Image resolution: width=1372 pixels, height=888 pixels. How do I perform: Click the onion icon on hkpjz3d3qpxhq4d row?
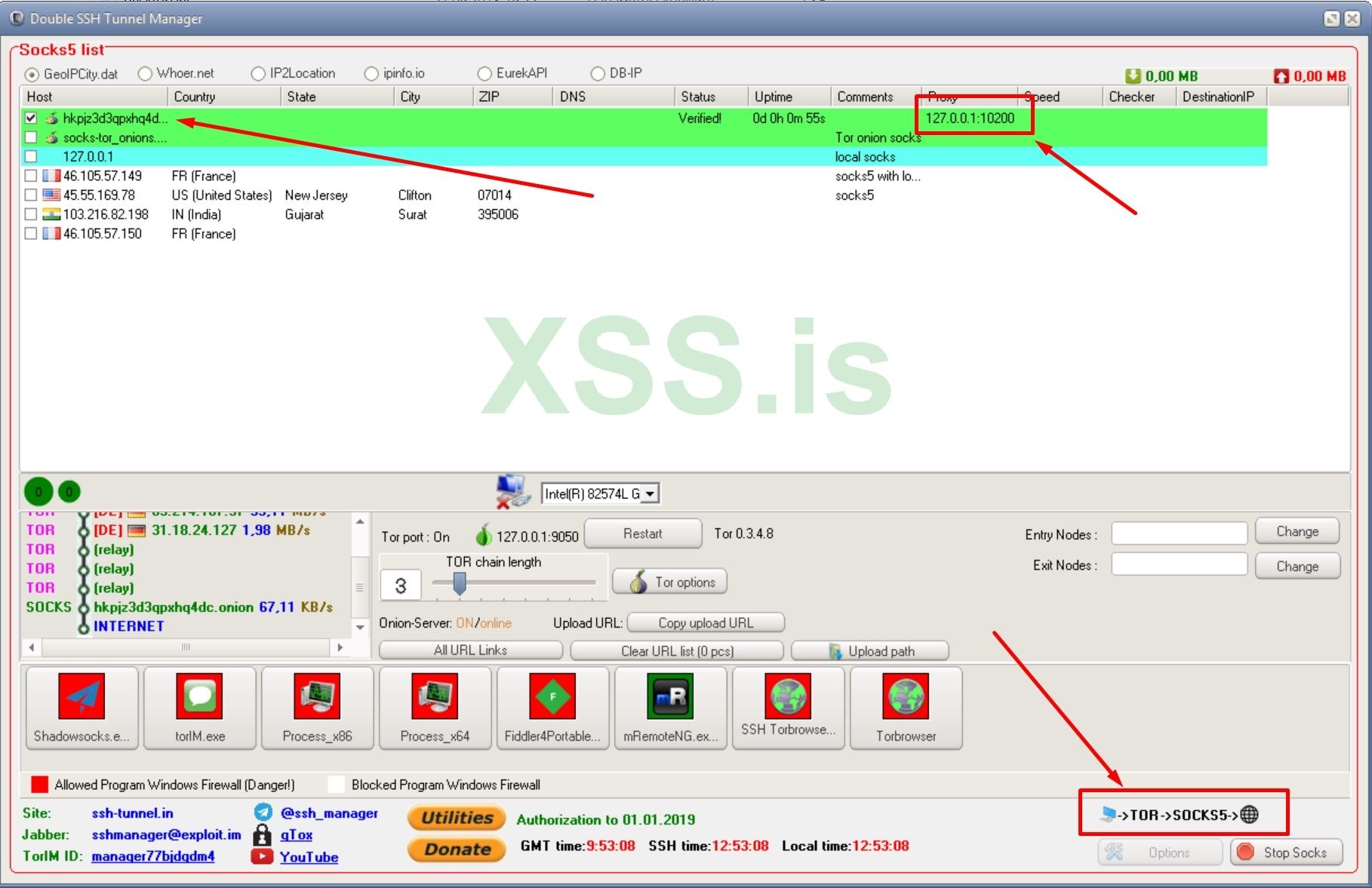coord(52,118)
